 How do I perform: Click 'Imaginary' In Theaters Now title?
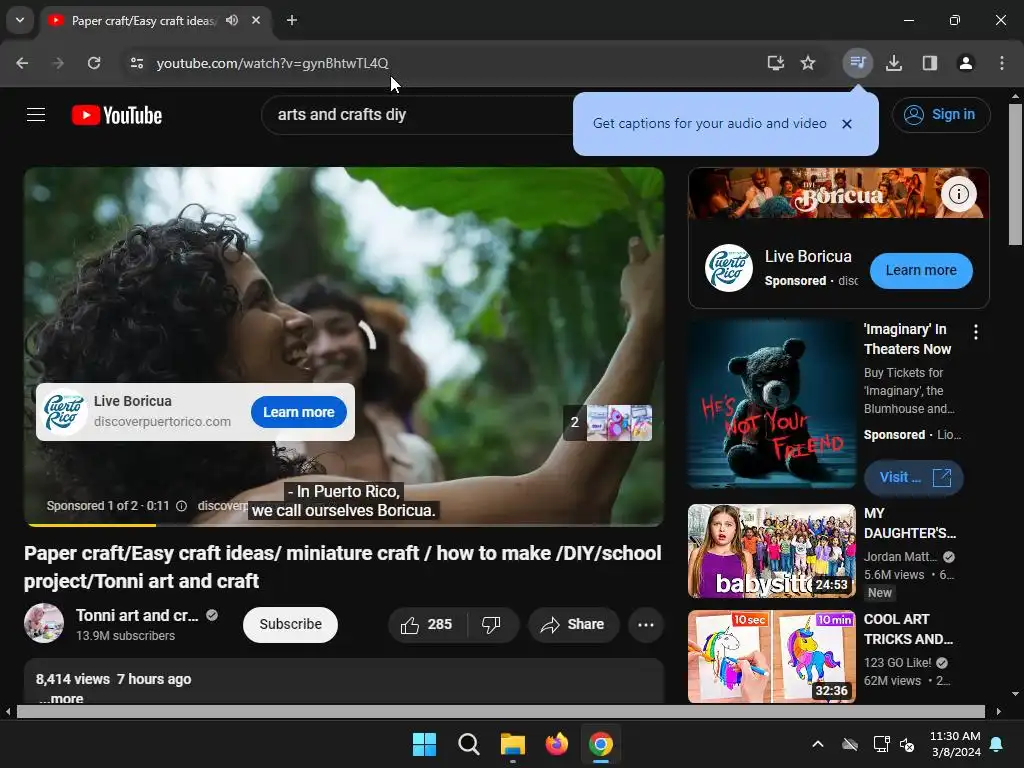click(x=908, y=340)
